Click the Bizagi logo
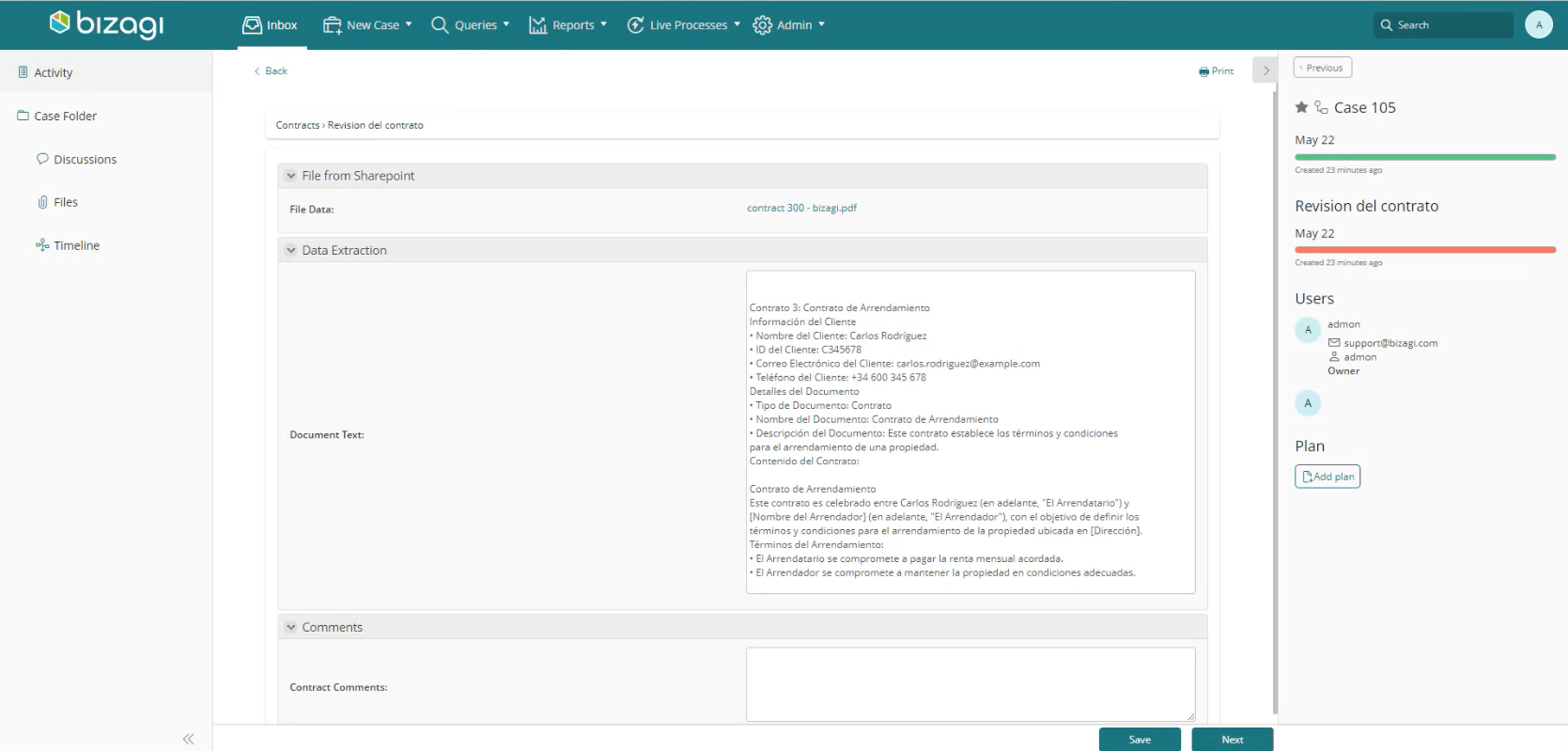This screenshot has height=751, width=1568. coord(106,24)
